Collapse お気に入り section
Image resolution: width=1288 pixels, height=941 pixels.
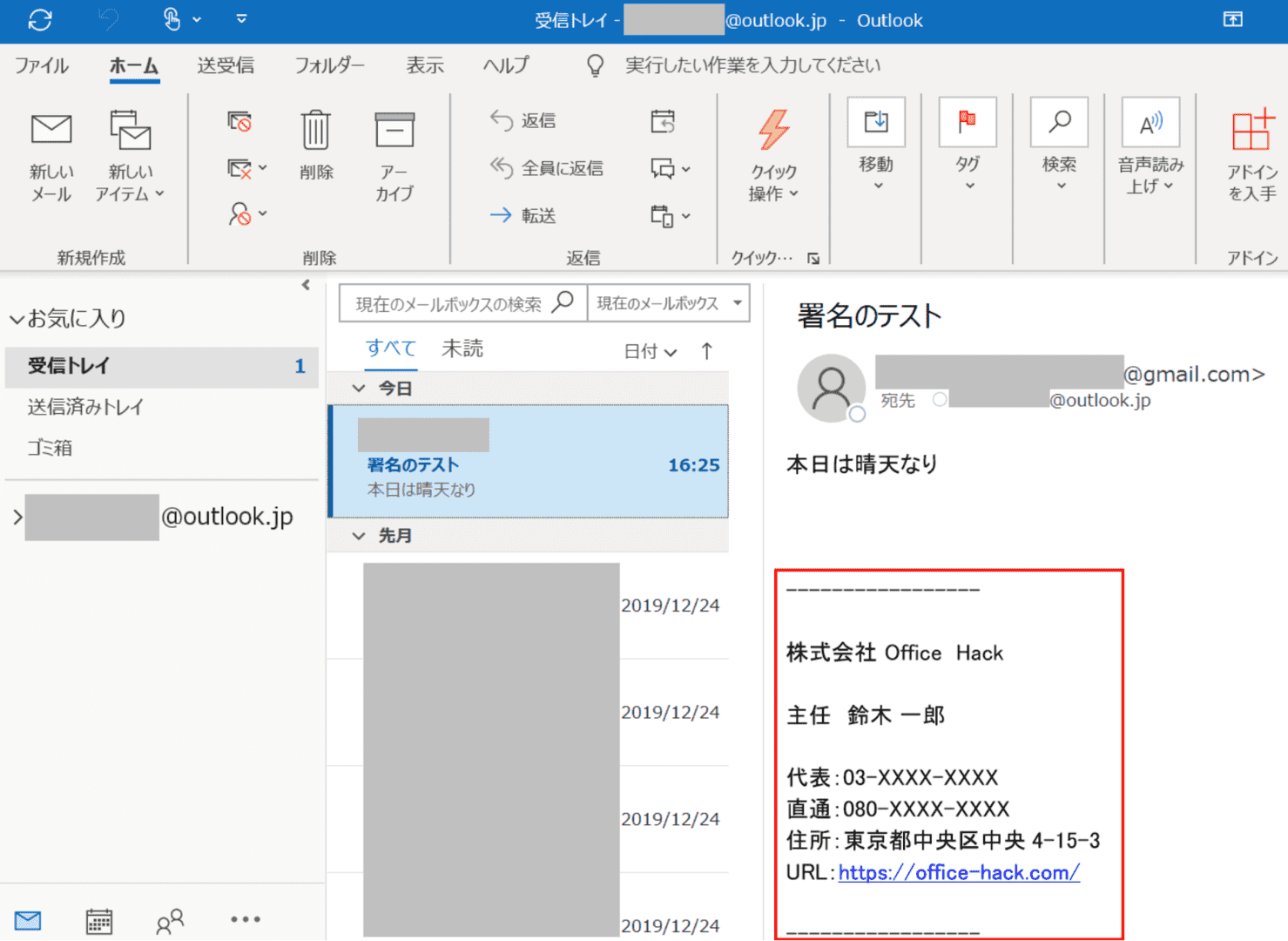[x=17, y=320]
